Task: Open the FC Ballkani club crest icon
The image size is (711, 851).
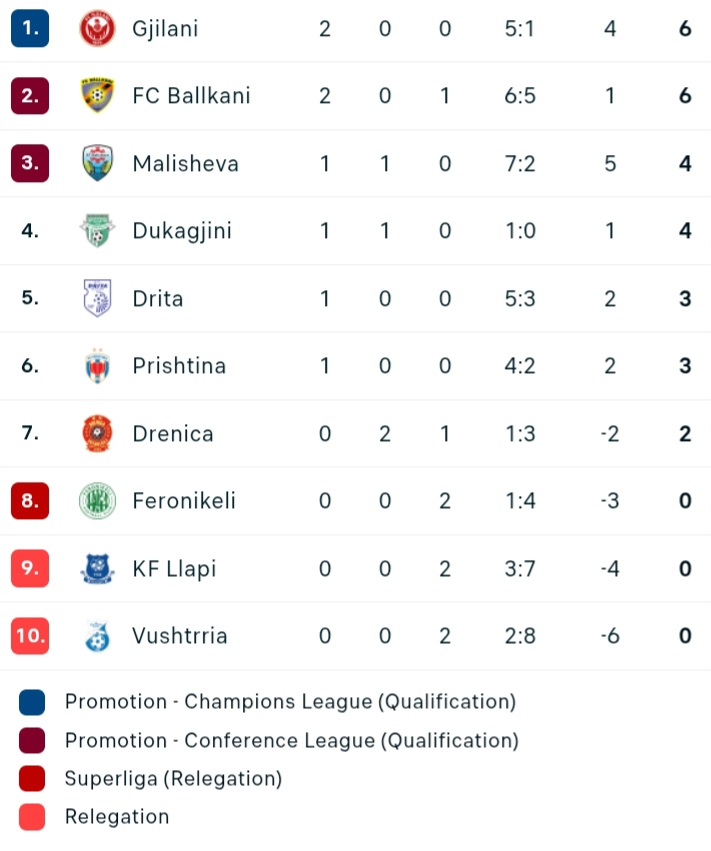Action: (97, 96)
